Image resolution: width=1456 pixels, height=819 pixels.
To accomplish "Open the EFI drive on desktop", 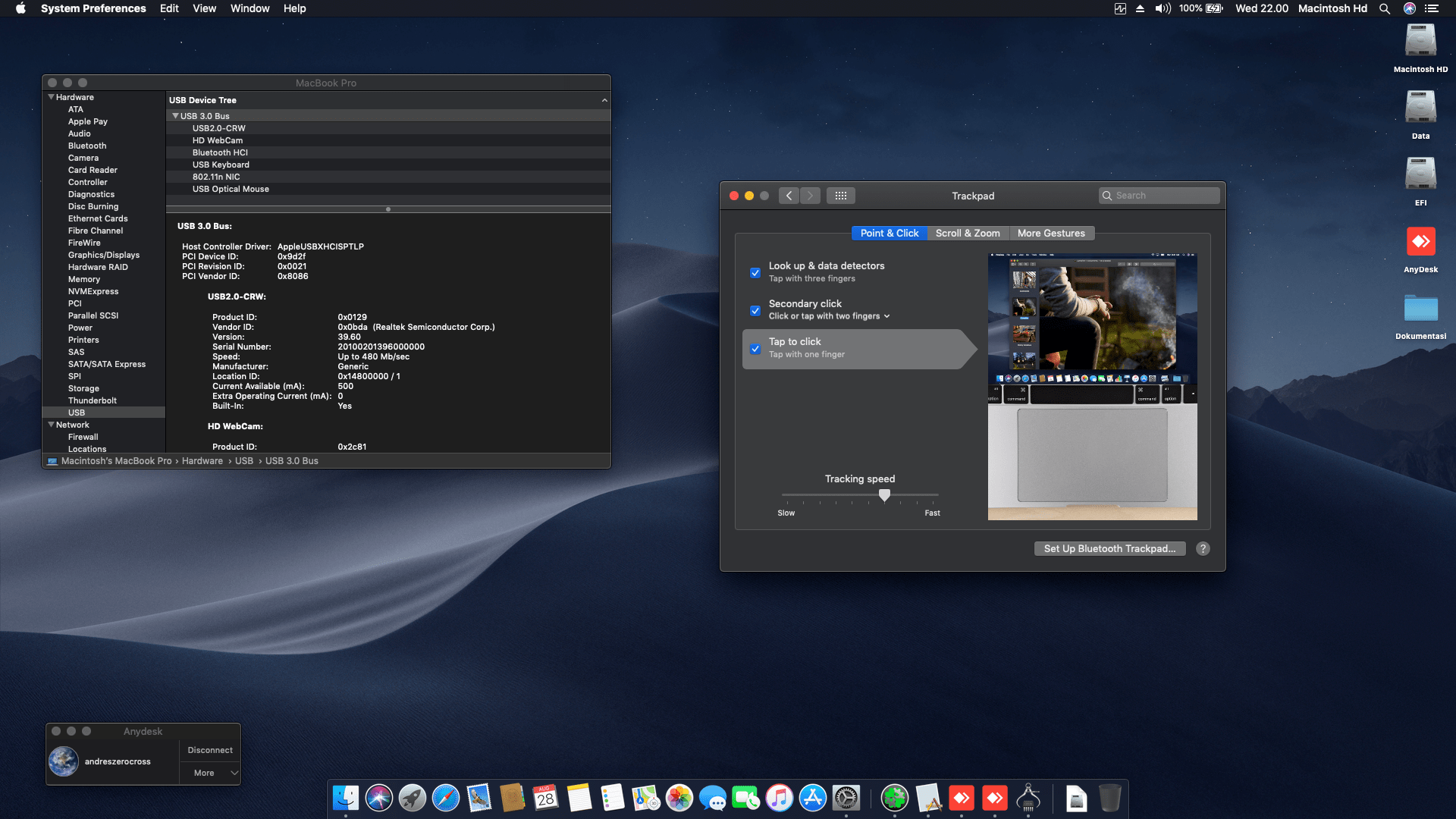I will [1421, 181].
